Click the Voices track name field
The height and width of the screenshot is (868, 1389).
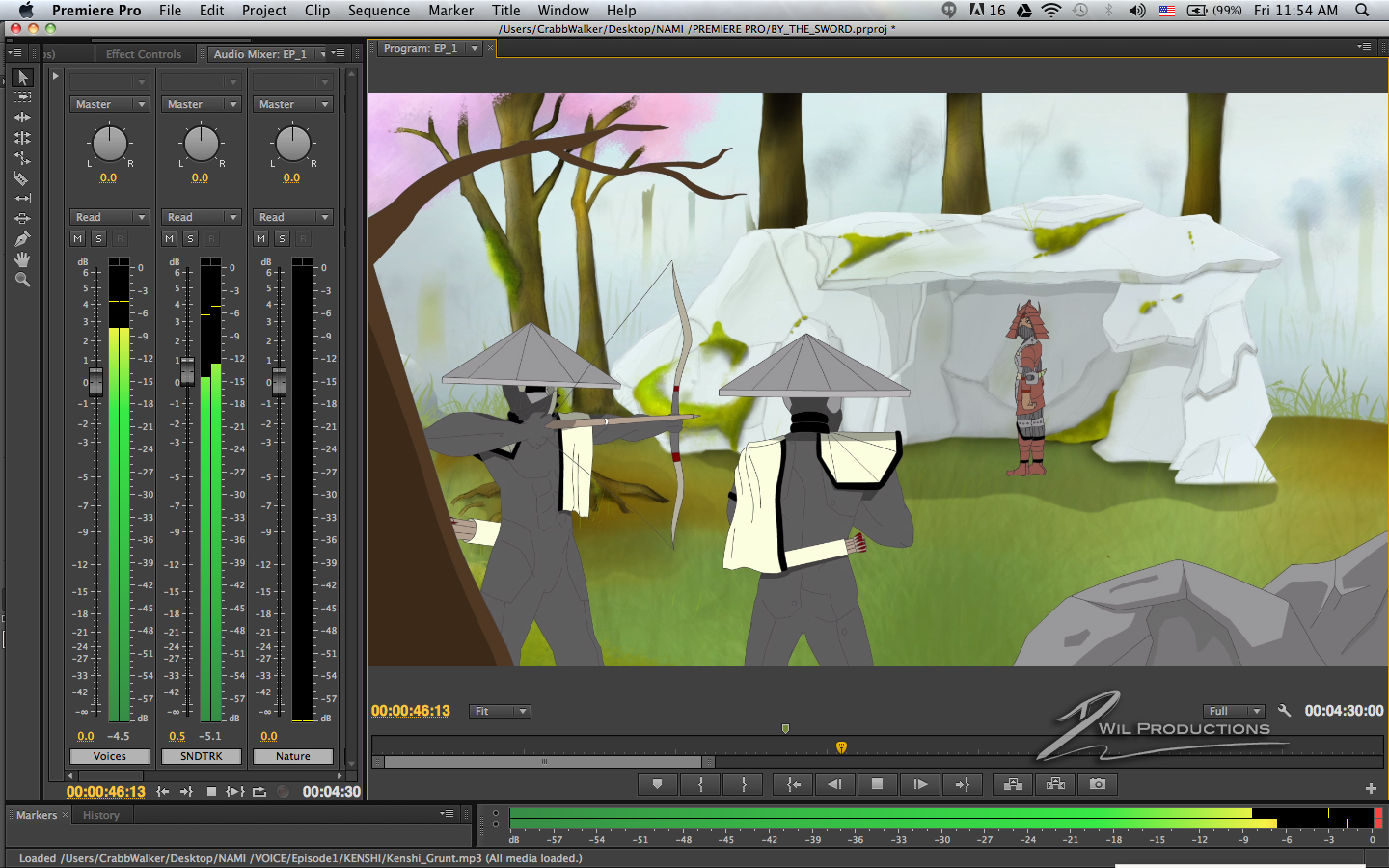(109, 756)
